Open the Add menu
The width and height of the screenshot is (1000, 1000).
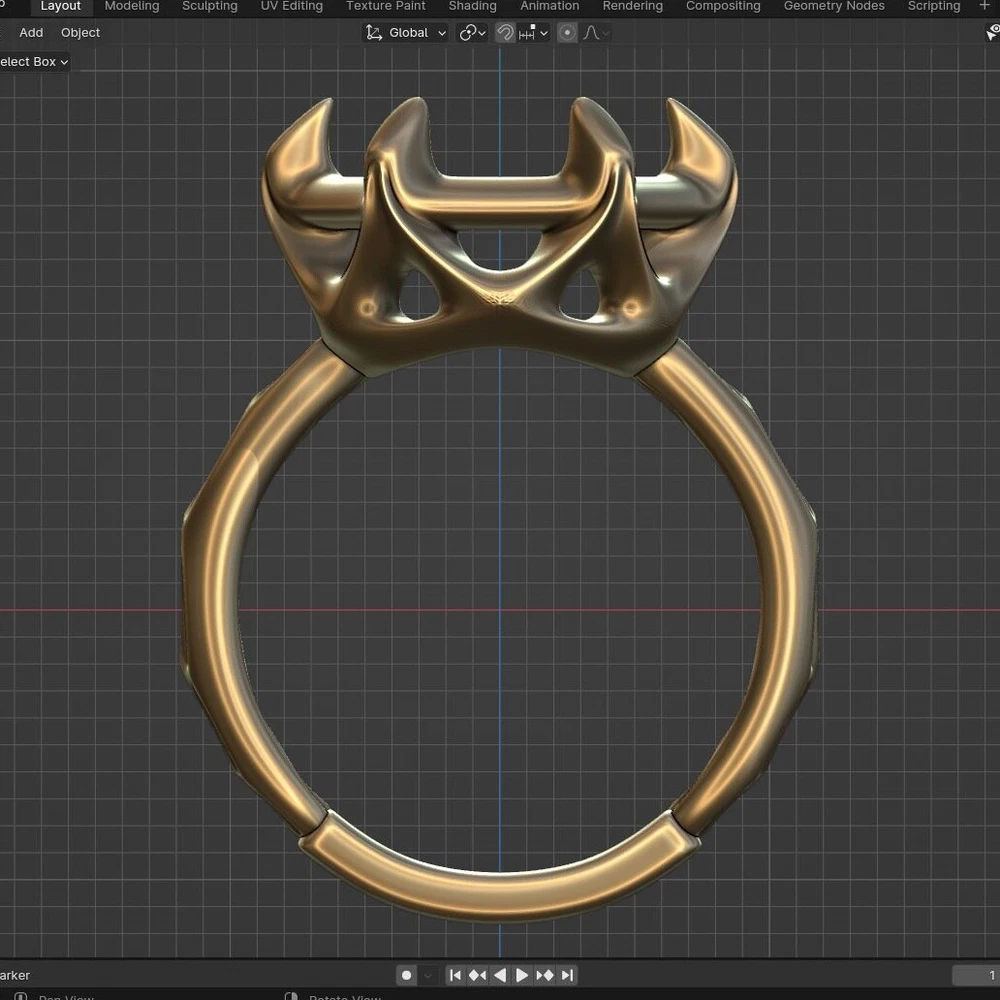point(31,33)
